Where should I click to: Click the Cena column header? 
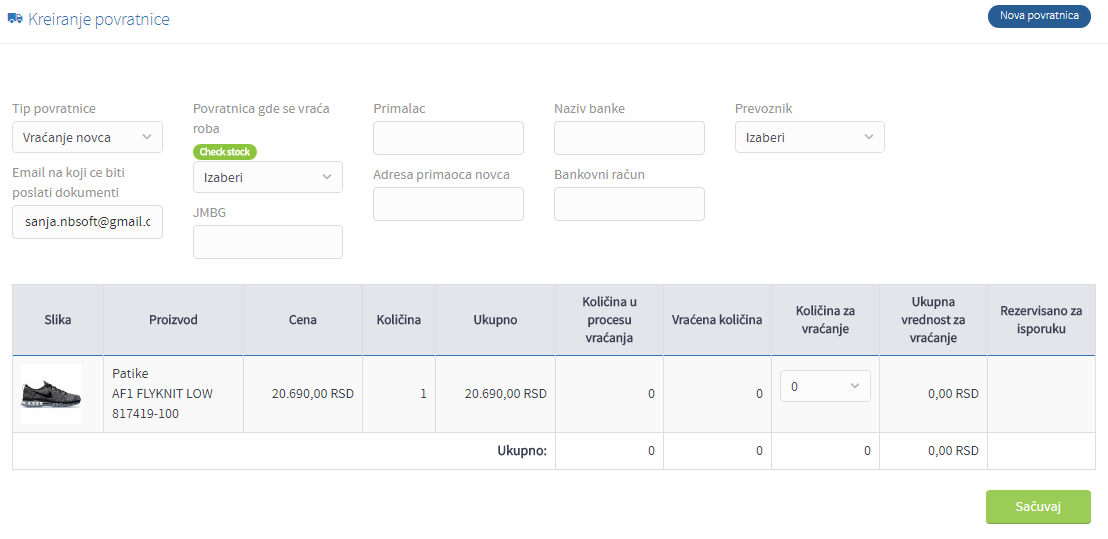point(303,319)
